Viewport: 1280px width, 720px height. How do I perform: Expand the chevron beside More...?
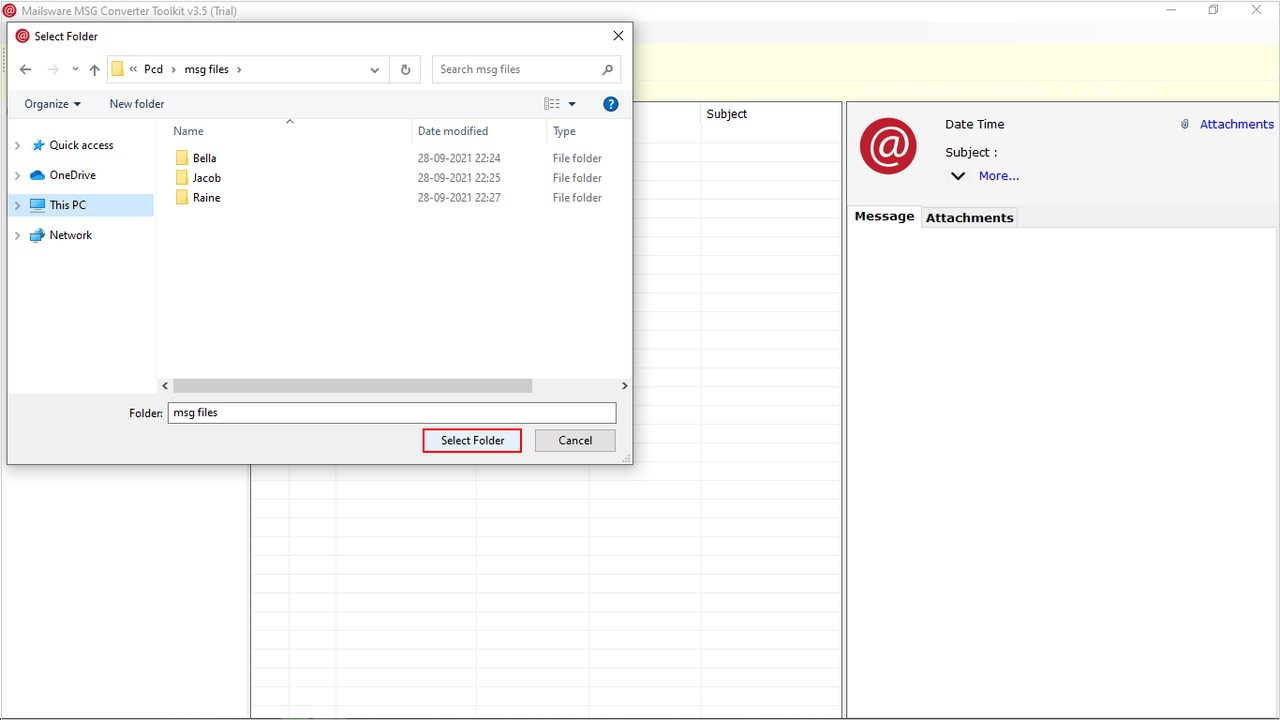(x=958, y=176)
